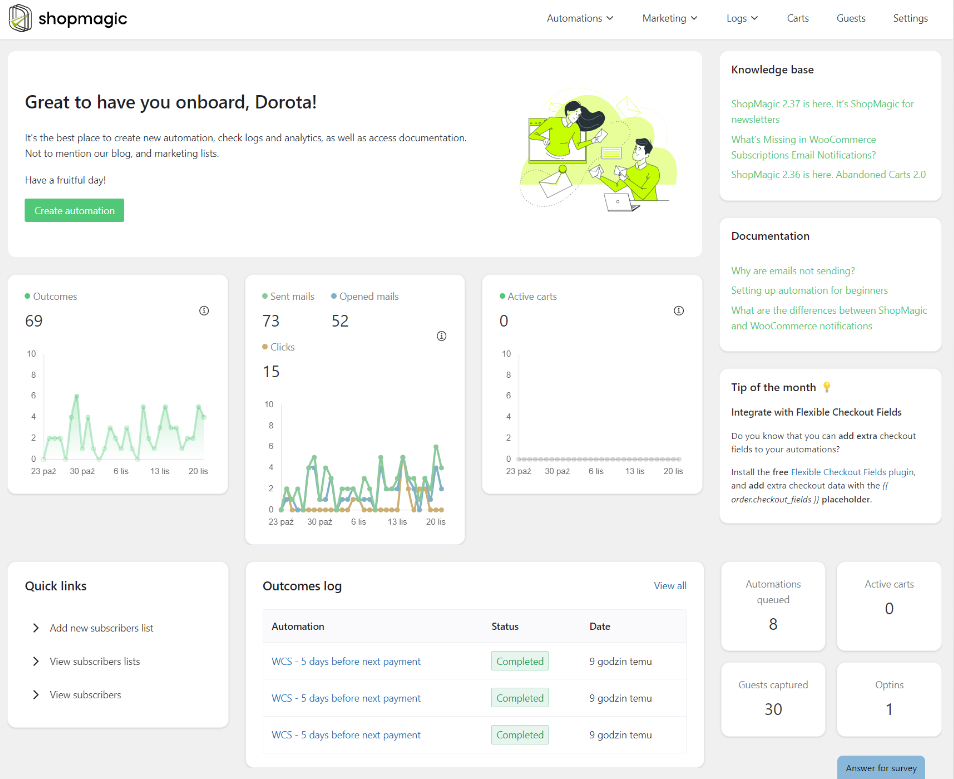
Task: Click the Outcomes total value 69
Action: pos(34,321)
